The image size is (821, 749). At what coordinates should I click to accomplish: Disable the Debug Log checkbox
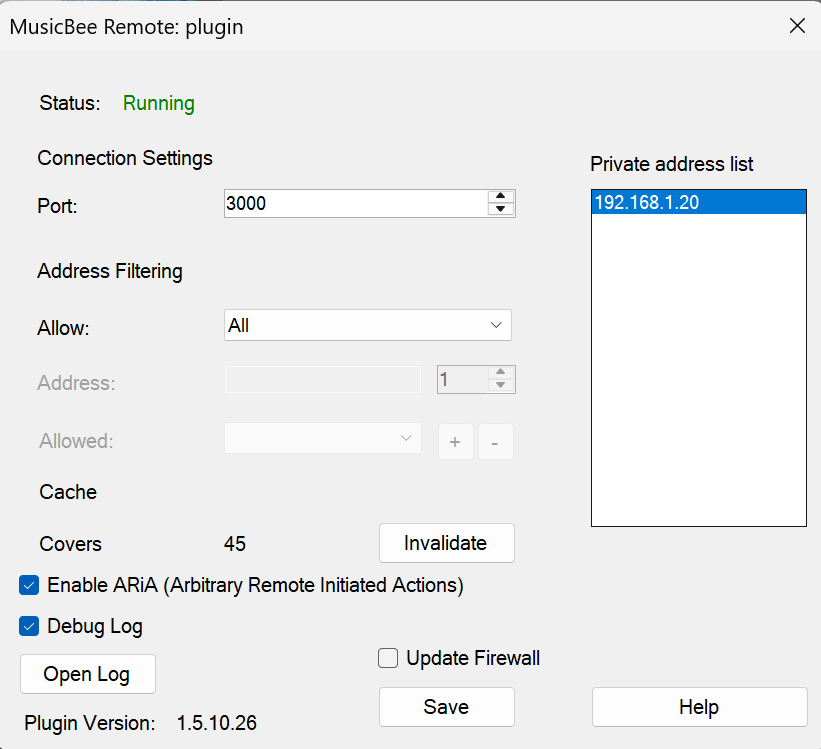(29, 627)
